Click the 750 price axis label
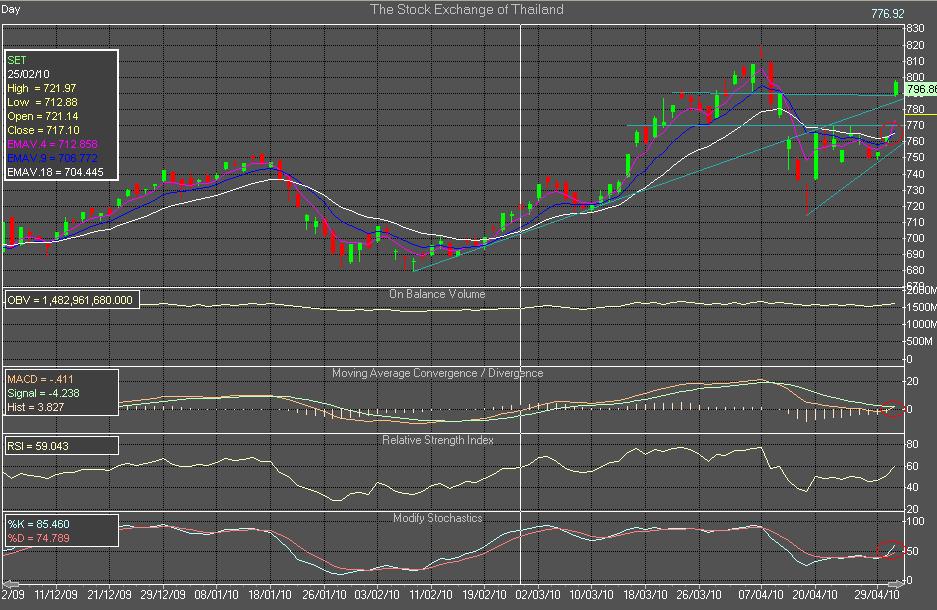Screen dimensions: 937x610 pos(915,158)
